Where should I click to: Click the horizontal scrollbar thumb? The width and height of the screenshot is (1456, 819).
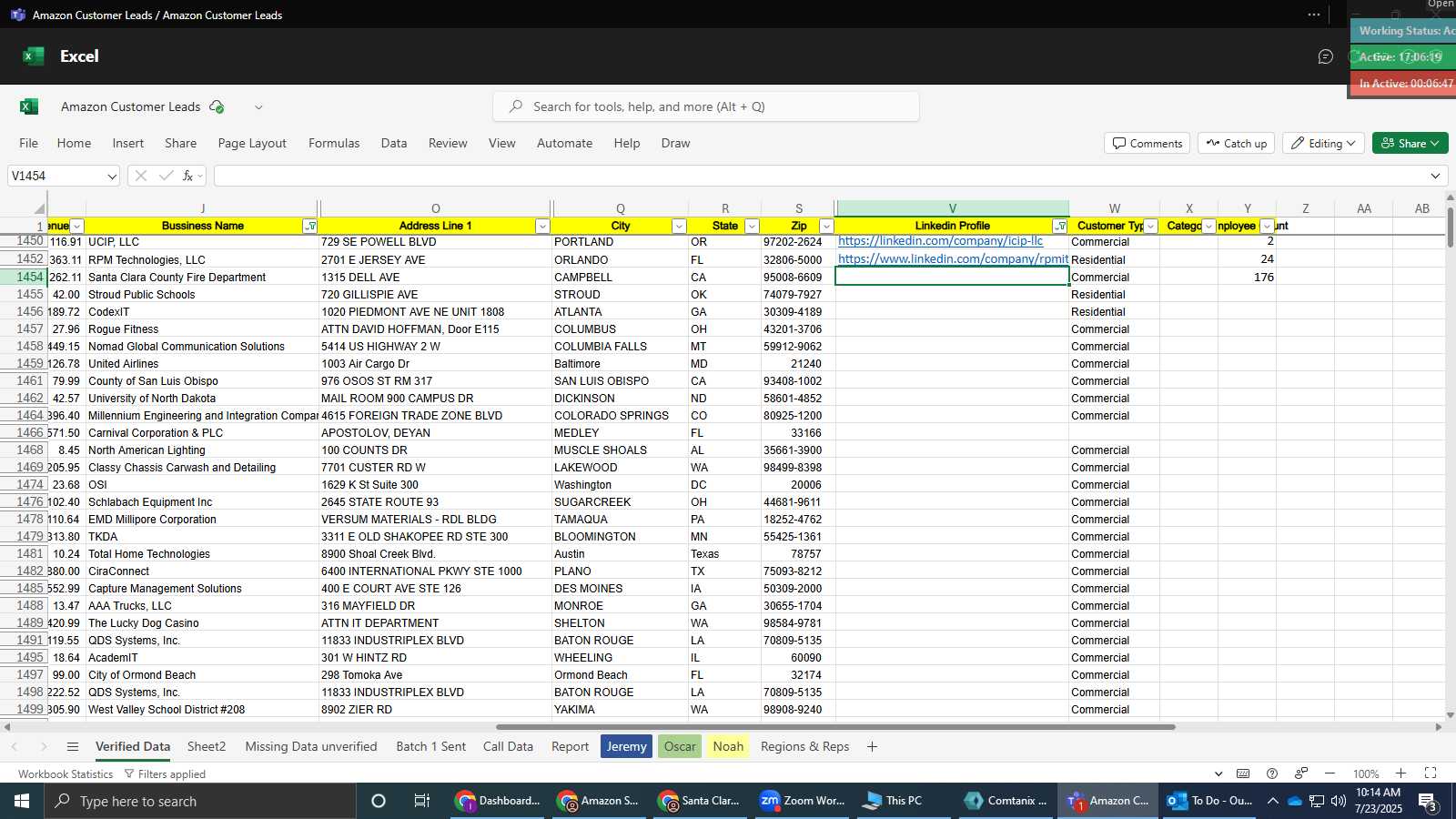click(x=835, y=727)
